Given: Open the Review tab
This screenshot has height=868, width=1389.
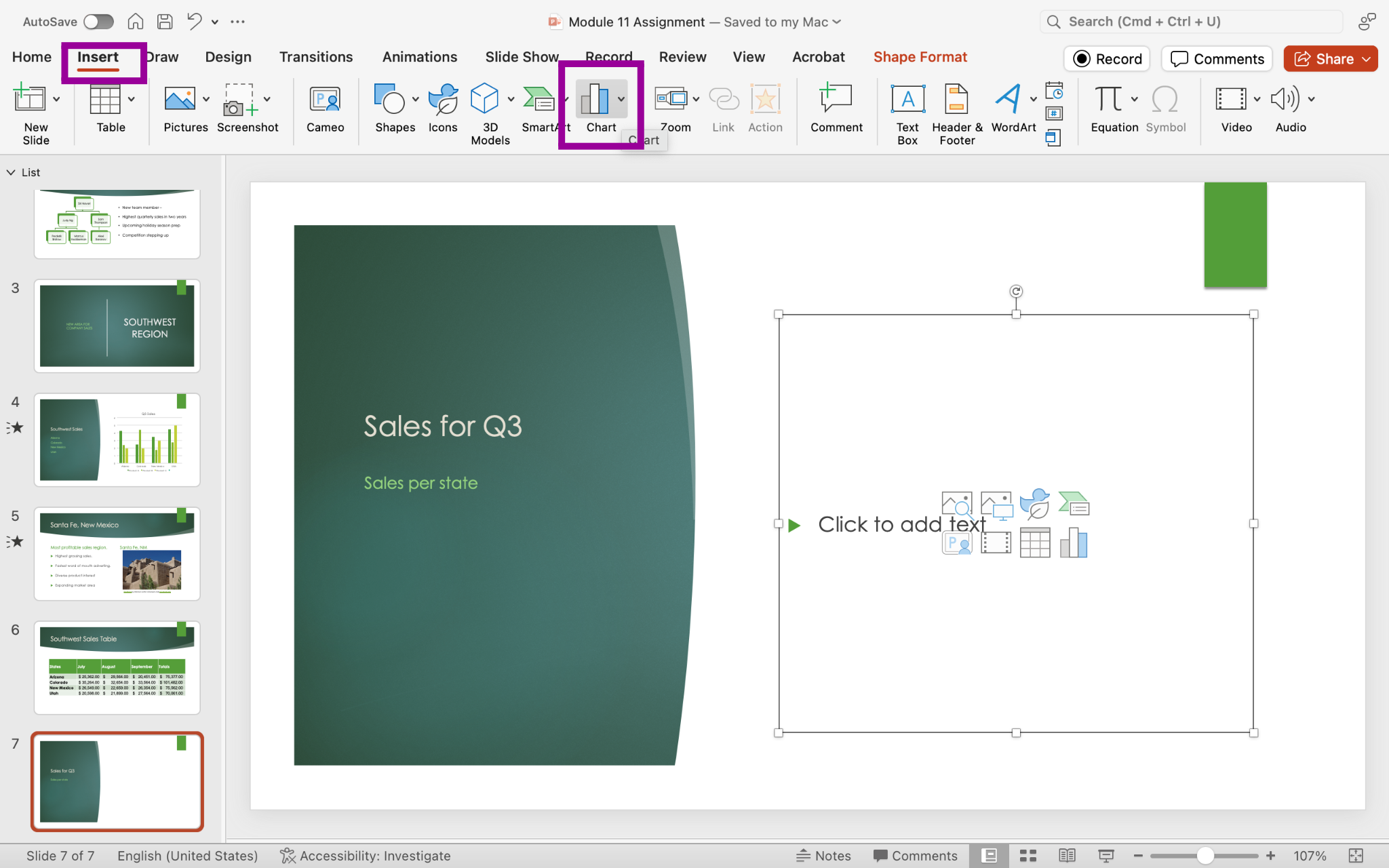Looking at the screenshot, I should [x=682, y=57].
